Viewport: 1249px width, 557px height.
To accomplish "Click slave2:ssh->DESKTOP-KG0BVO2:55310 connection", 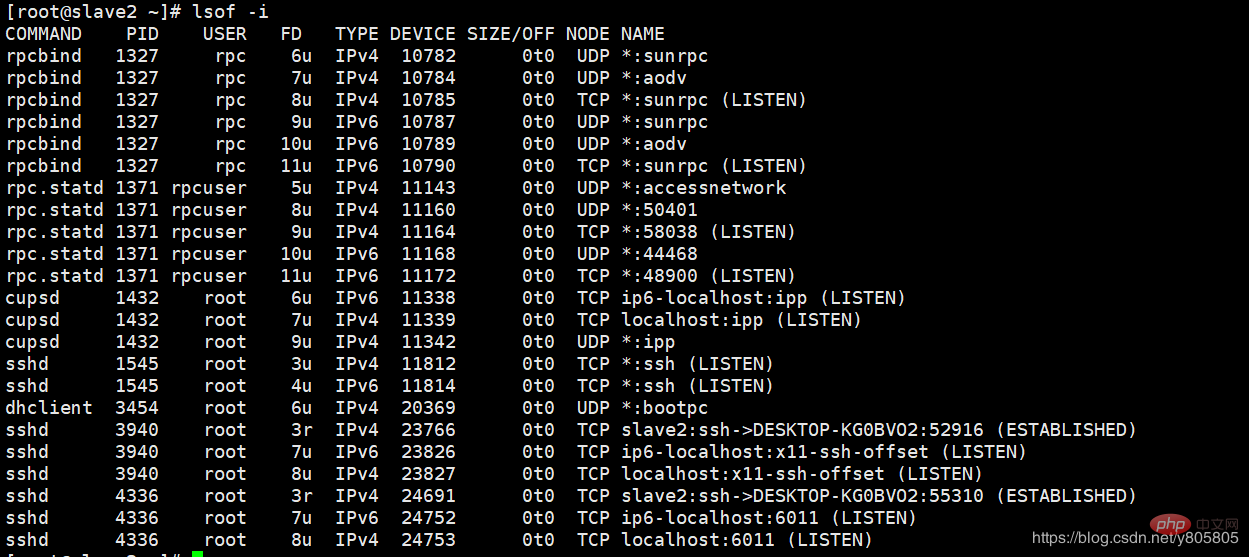I will coord(802,496).
